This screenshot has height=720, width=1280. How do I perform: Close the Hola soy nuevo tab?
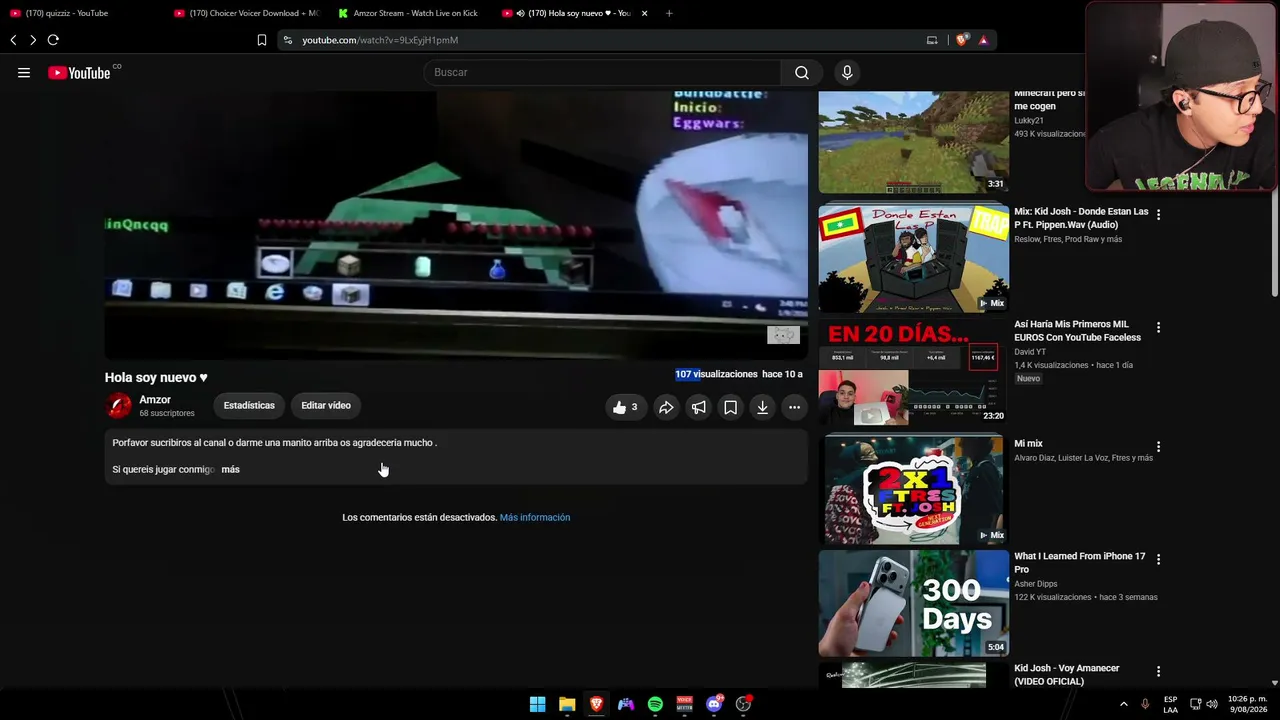pos(644,13)
